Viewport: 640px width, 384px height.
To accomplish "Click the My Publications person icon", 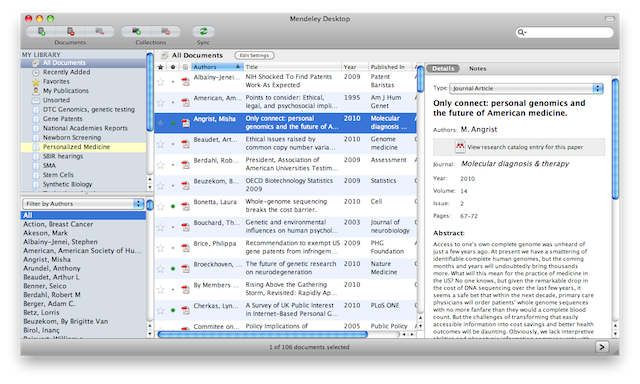I will click(36, 91).
